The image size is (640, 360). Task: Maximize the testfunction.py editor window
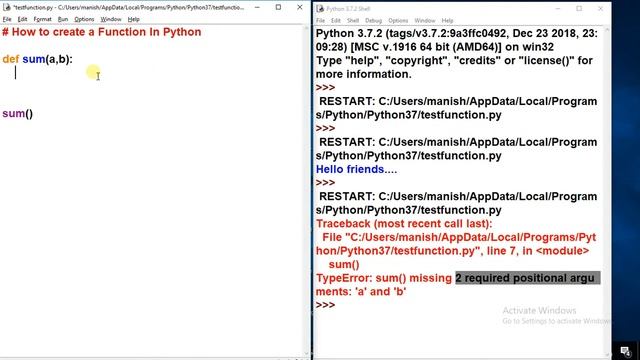(x=278, y=7)
